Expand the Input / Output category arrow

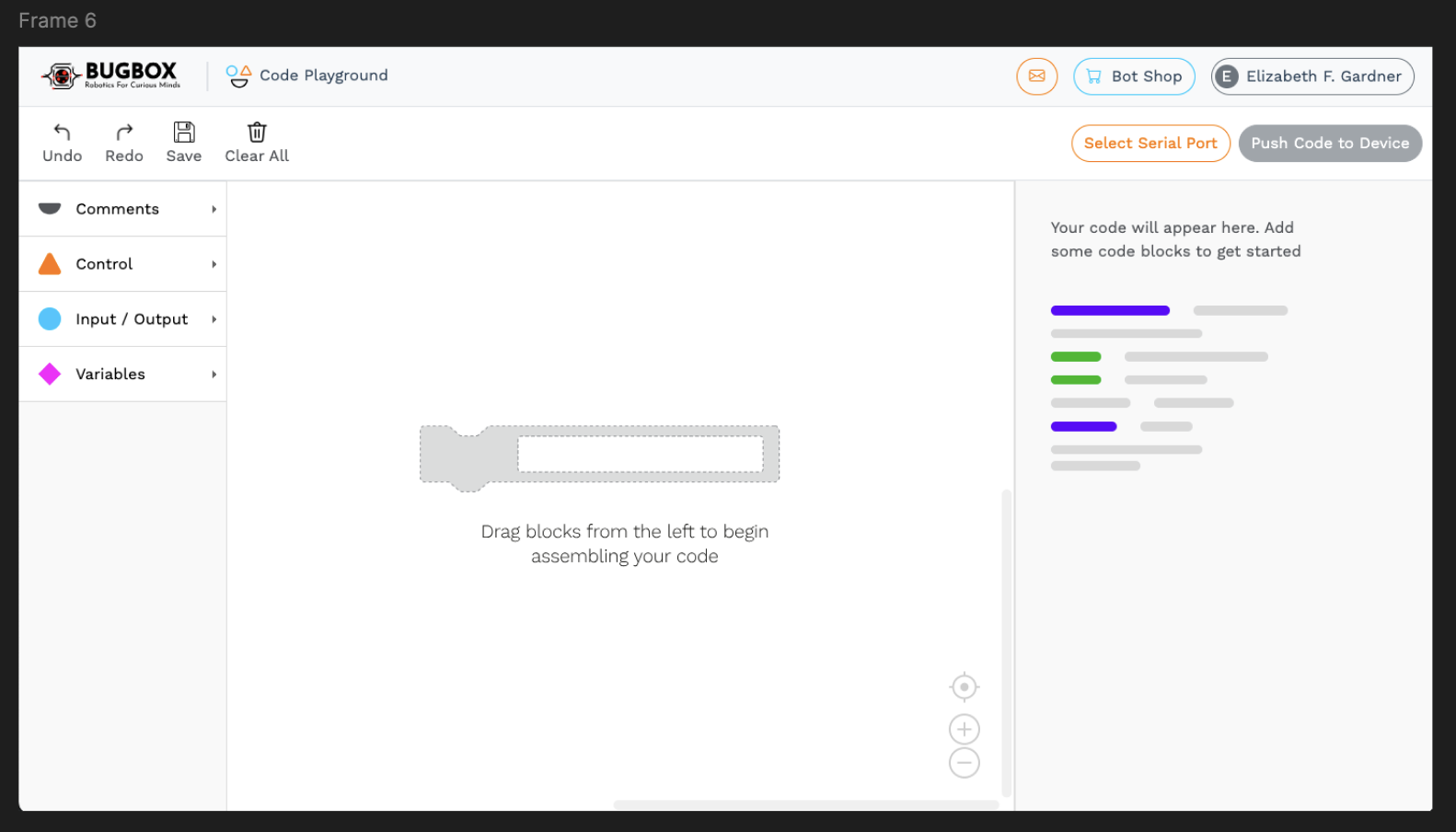point(214,319)
